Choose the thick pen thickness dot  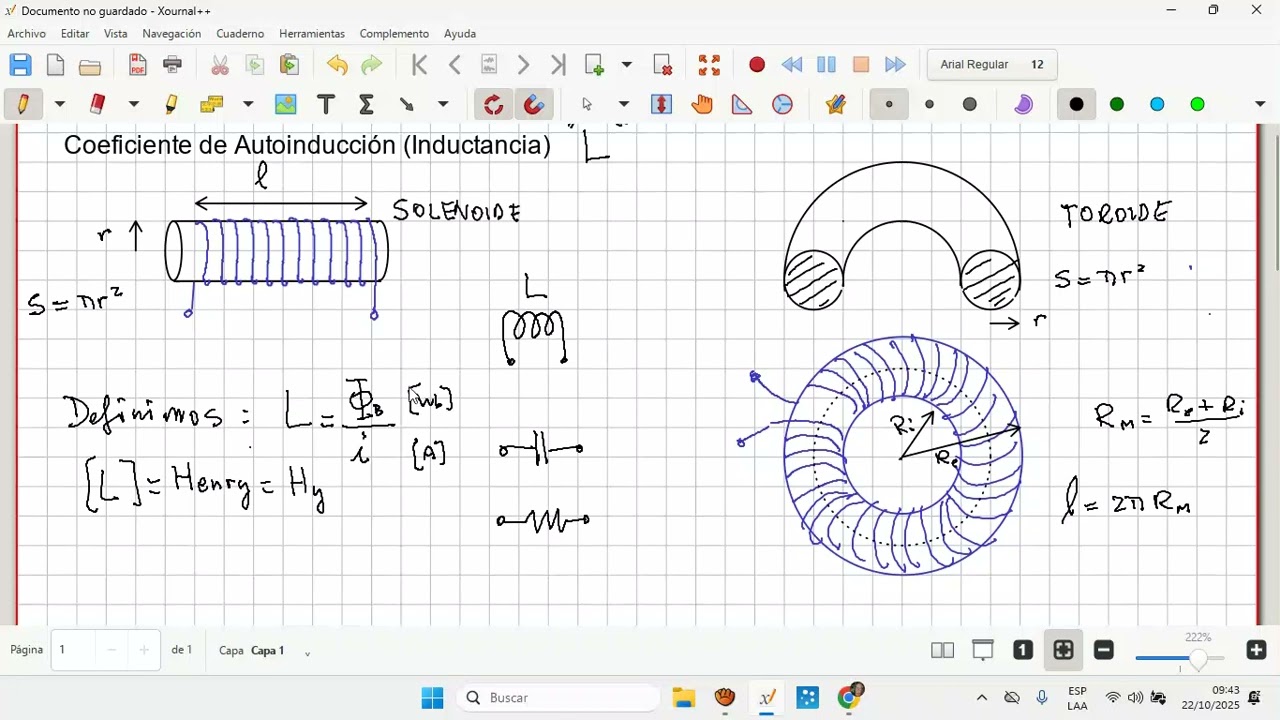970,104
